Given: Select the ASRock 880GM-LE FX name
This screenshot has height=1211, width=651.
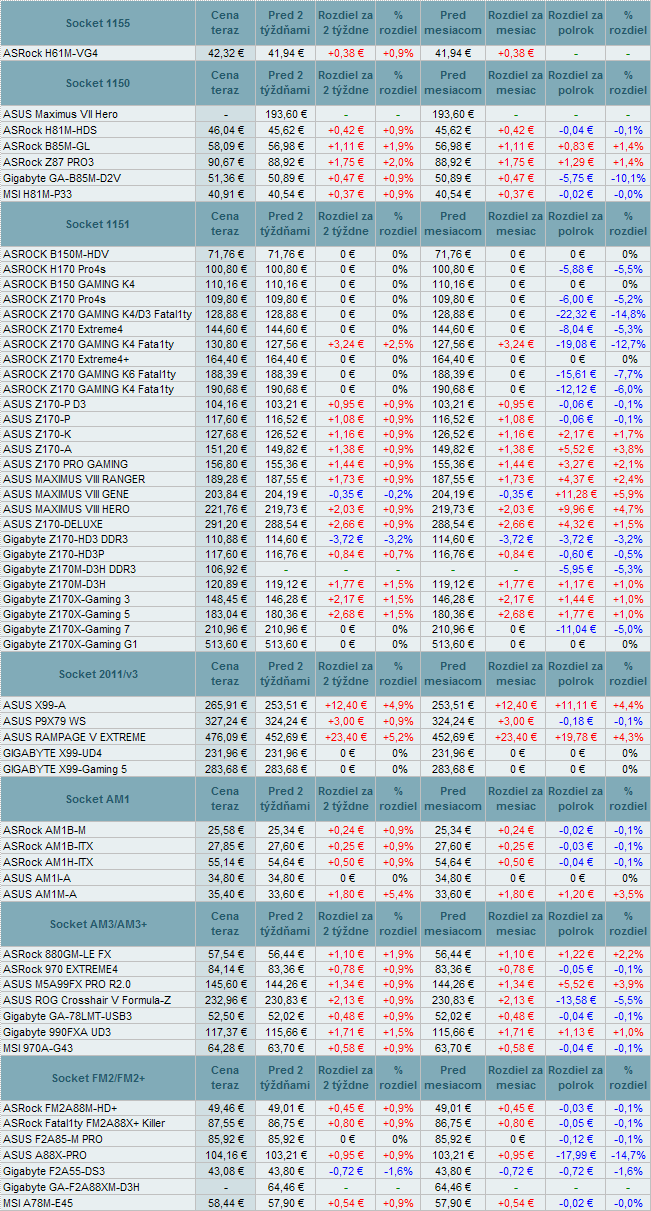Looking at the screenshot, I should click(x=57, y=955).
